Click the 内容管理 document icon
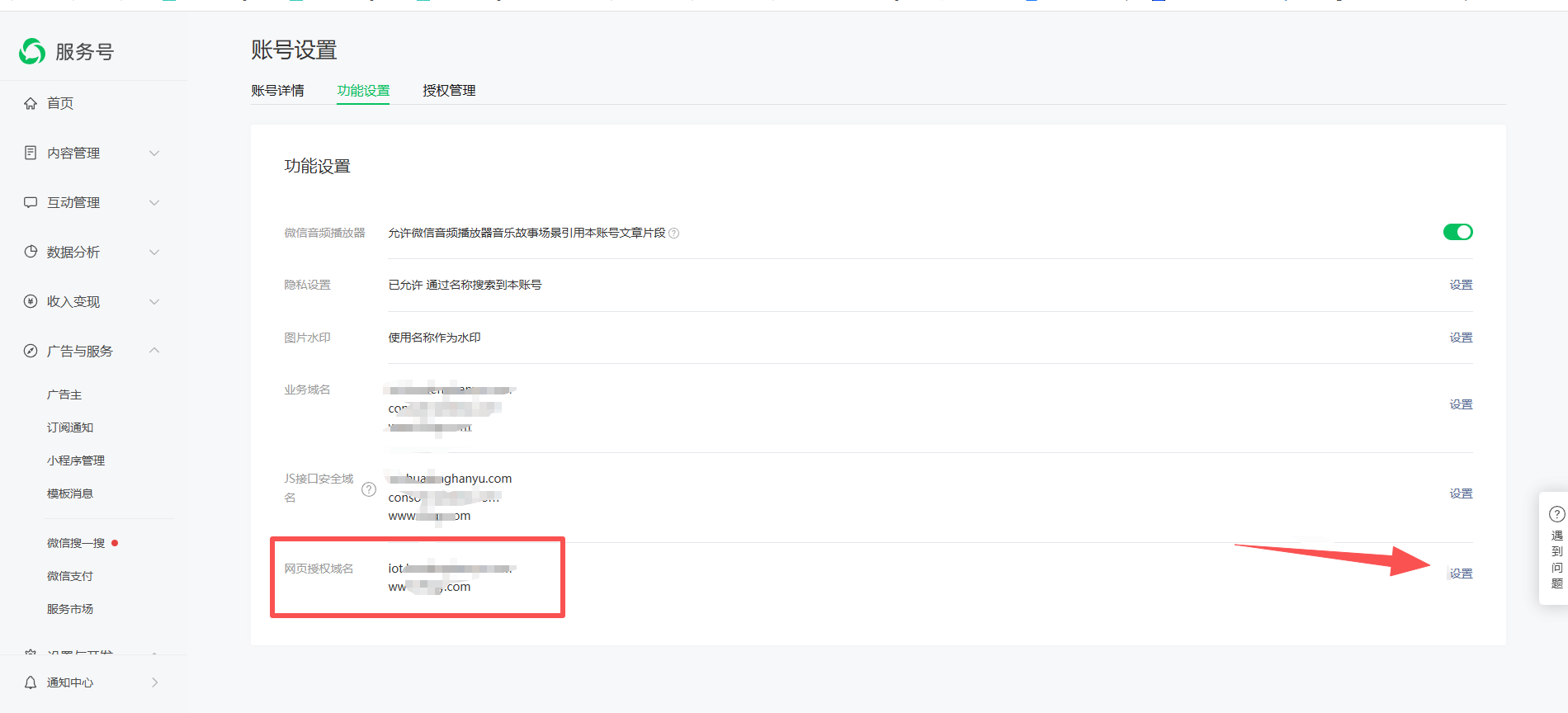1568x713 pixels. (31, 153)
